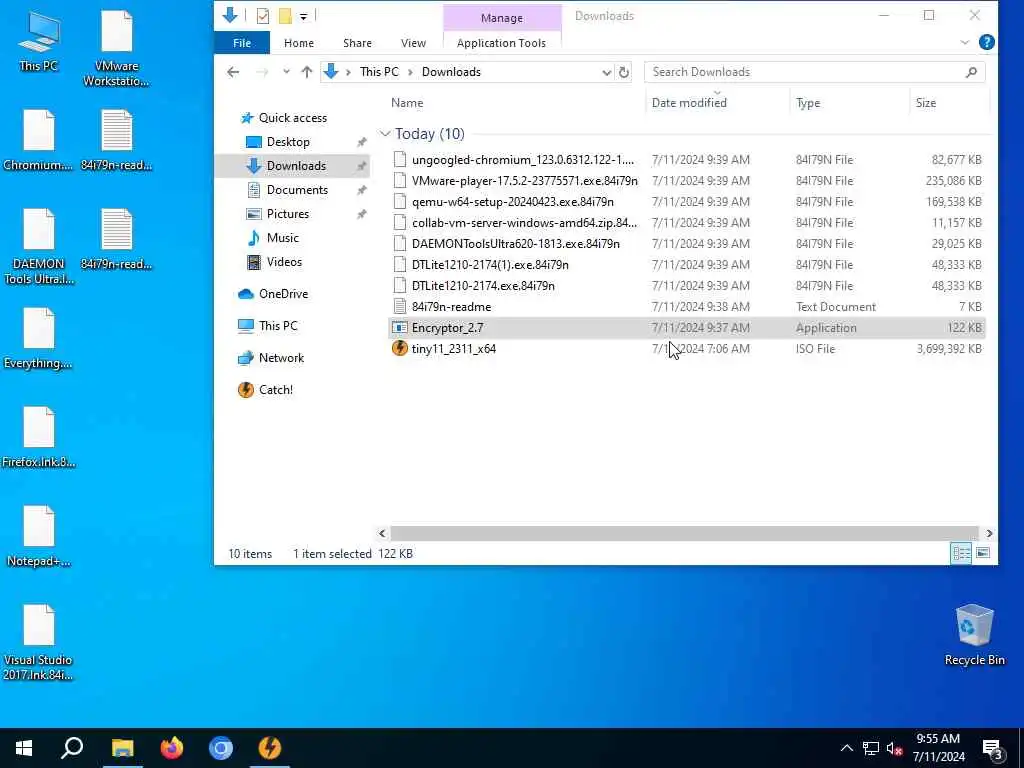Open This PC desktop icon

pos(39,41)
